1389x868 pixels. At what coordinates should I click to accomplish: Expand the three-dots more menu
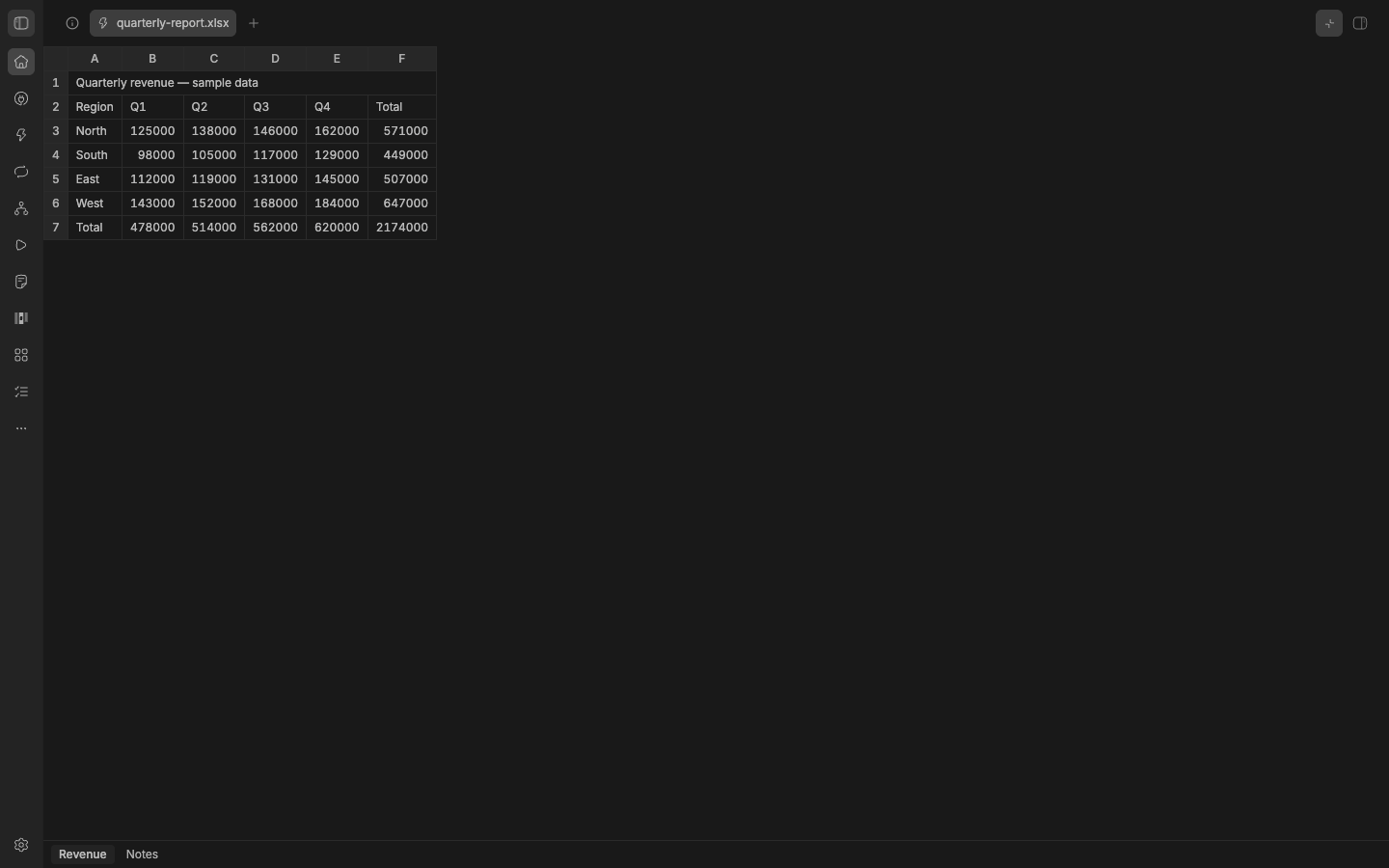click(x=21, y=429)
